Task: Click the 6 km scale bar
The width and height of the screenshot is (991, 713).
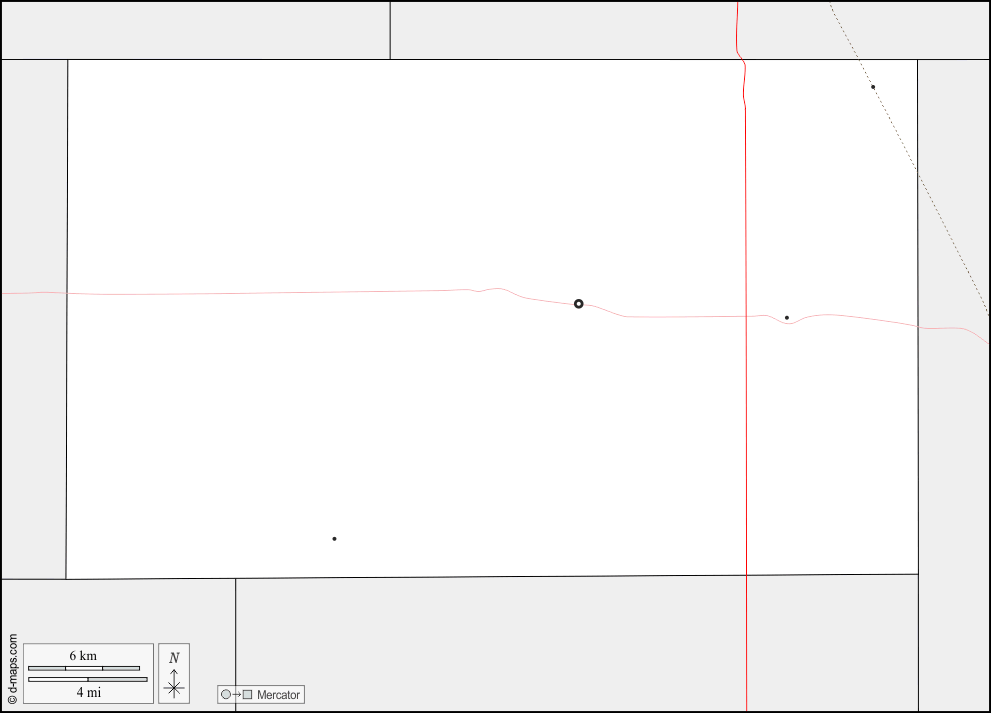Action: point(84,668)
